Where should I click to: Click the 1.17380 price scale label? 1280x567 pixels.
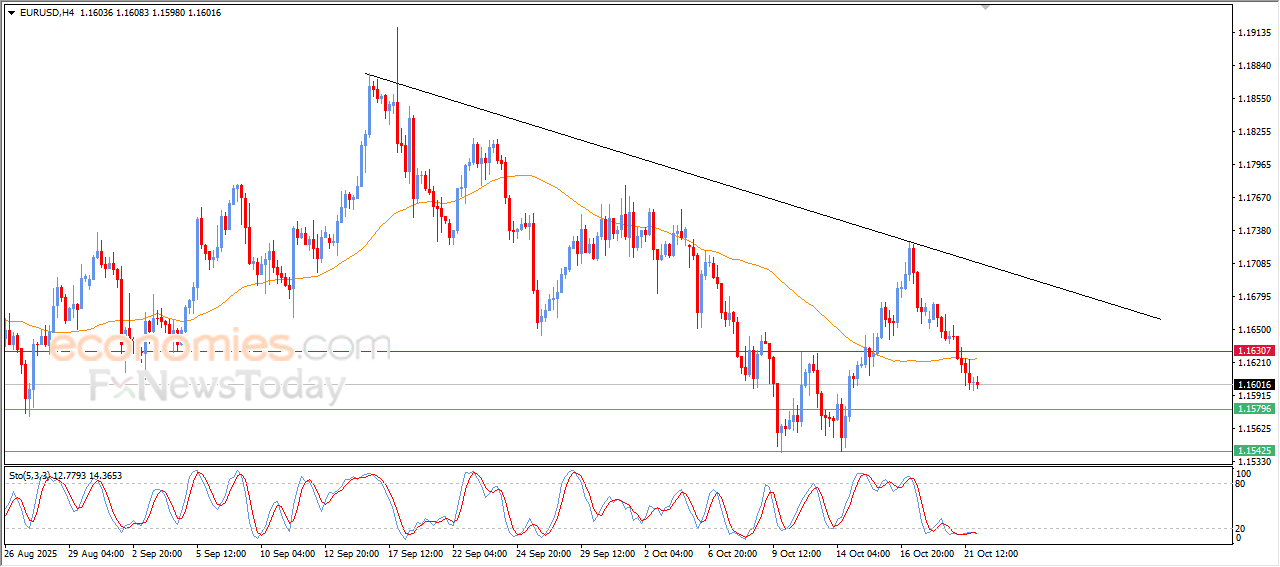click(x=1254, y=231)
